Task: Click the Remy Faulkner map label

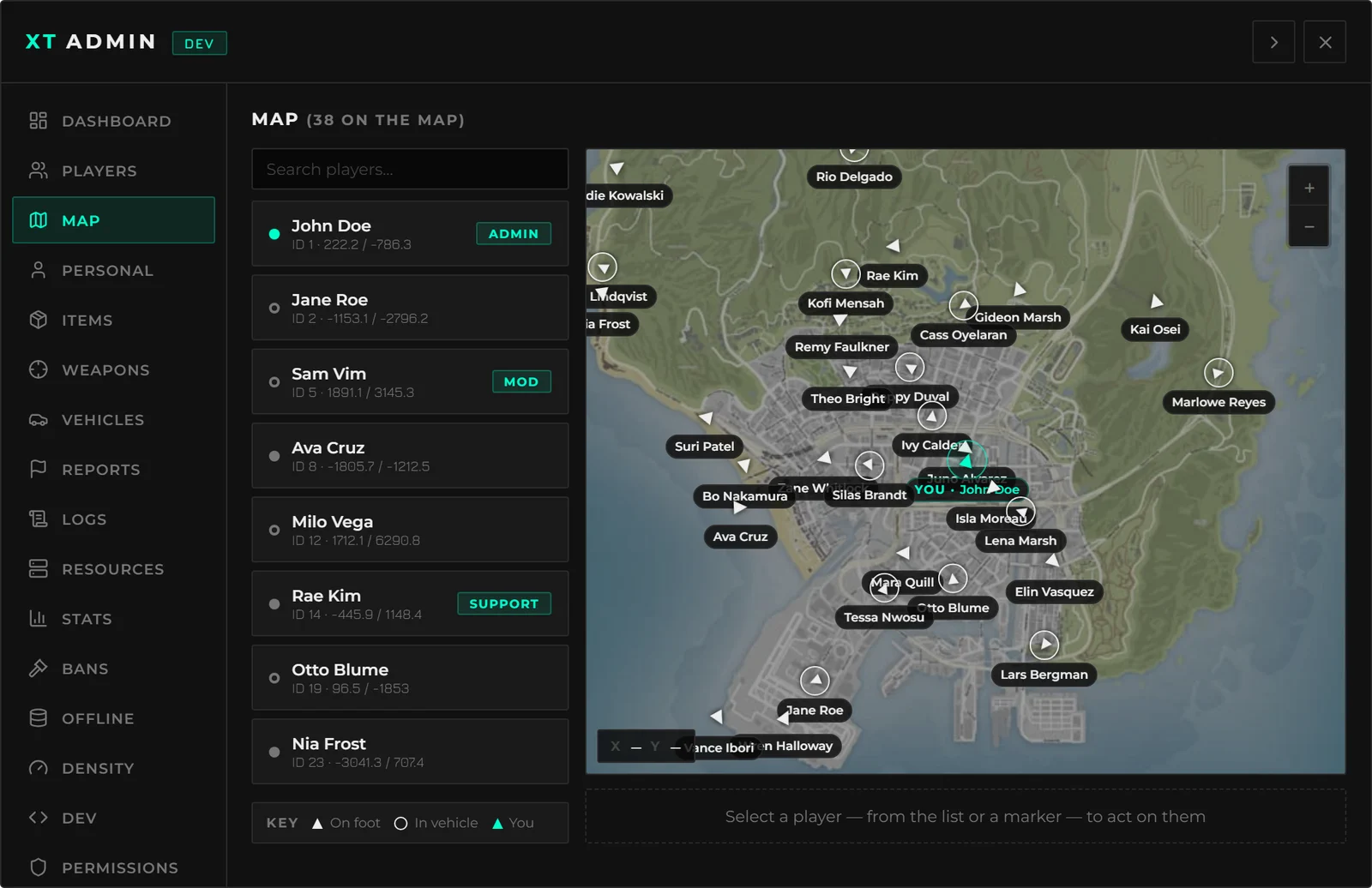Action: tap(842, 347)
